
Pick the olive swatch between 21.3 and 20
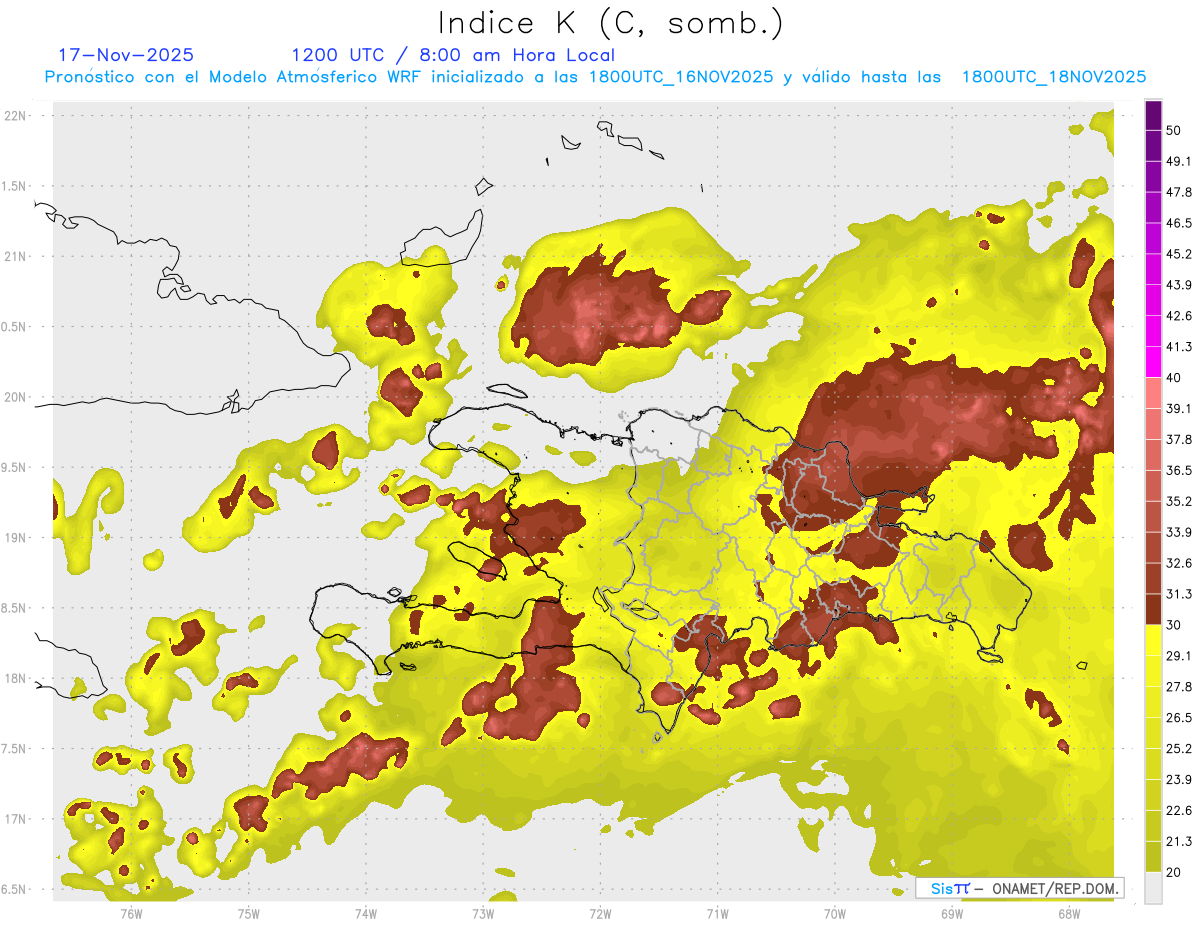pyautogui.click(x=1153, y=856)
